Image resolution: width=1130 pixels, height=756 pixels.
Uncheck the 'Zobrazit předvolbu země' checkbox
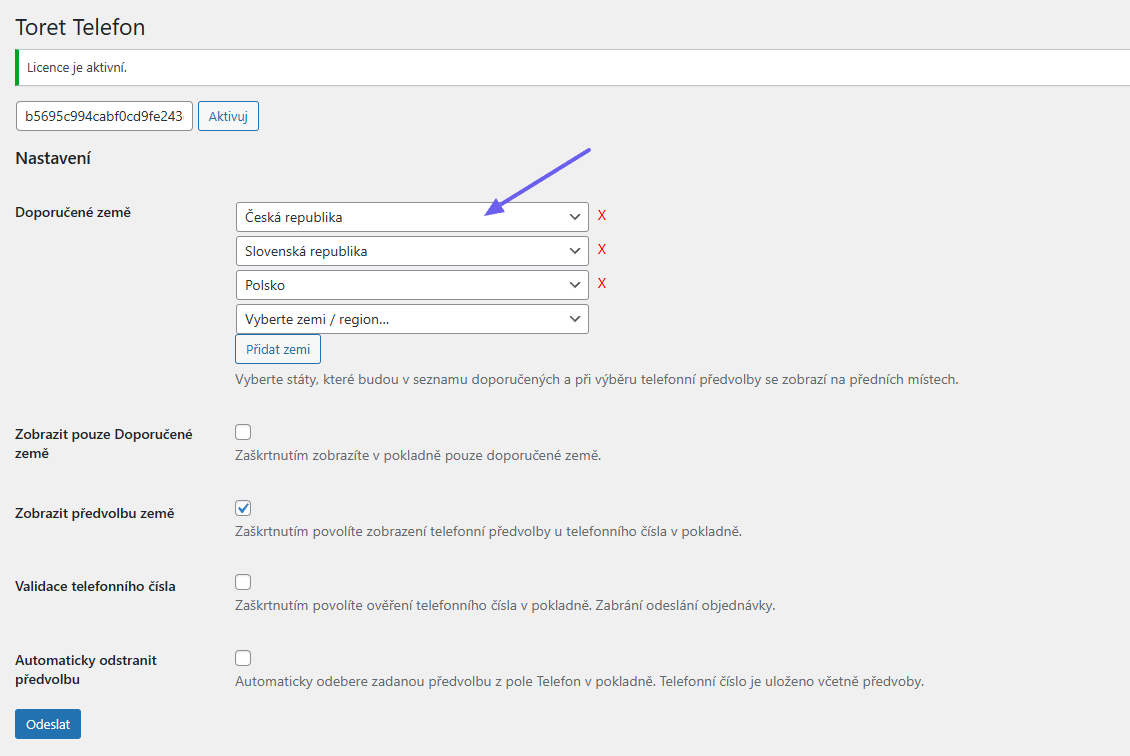[243, 508]
